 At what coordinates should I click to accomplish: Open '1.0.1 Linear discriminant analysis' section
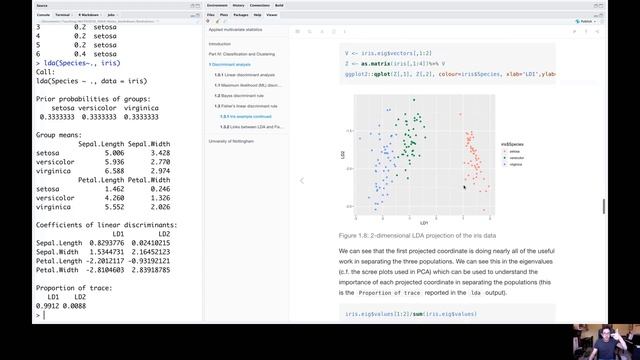(x=244, y=75)
